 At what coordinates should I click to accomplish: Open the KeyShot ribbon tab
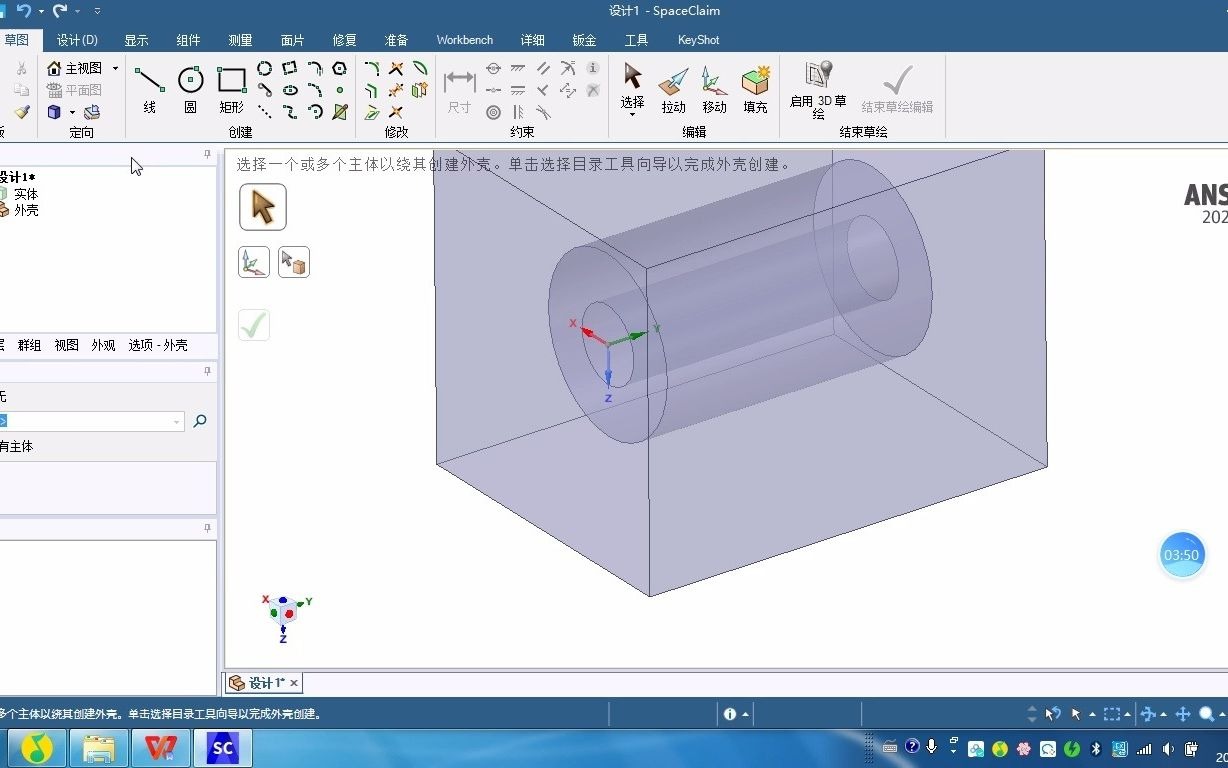[x=698, y=40]
